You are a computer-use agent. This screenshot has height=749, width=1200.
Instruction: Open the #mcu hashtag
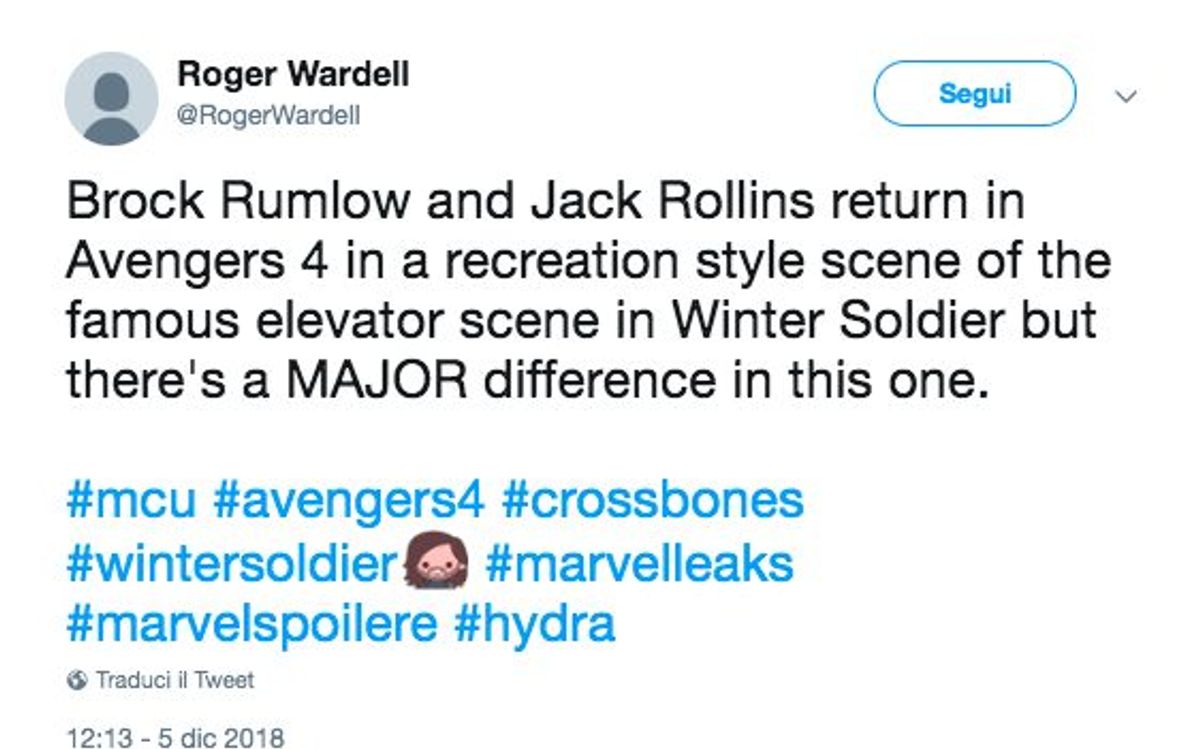131,500
